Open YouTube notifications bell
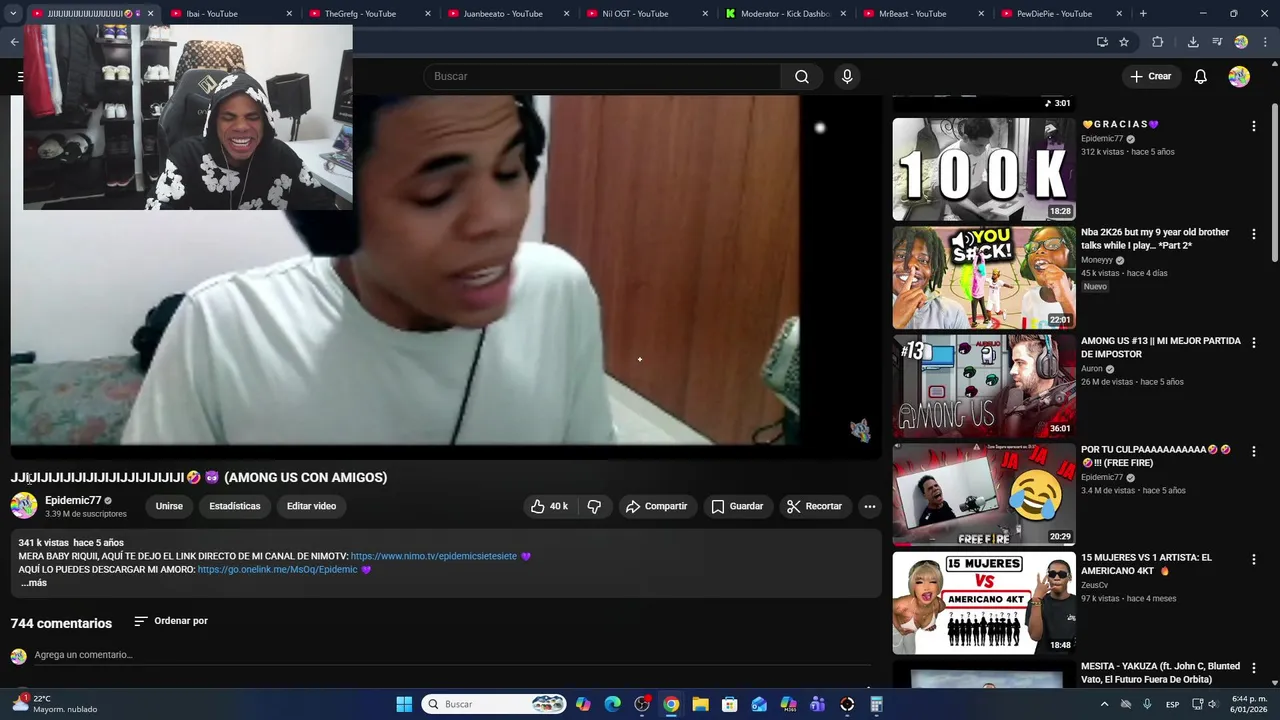The image size is (1280, 720). pyautogui.click(x=1201, y=77)
